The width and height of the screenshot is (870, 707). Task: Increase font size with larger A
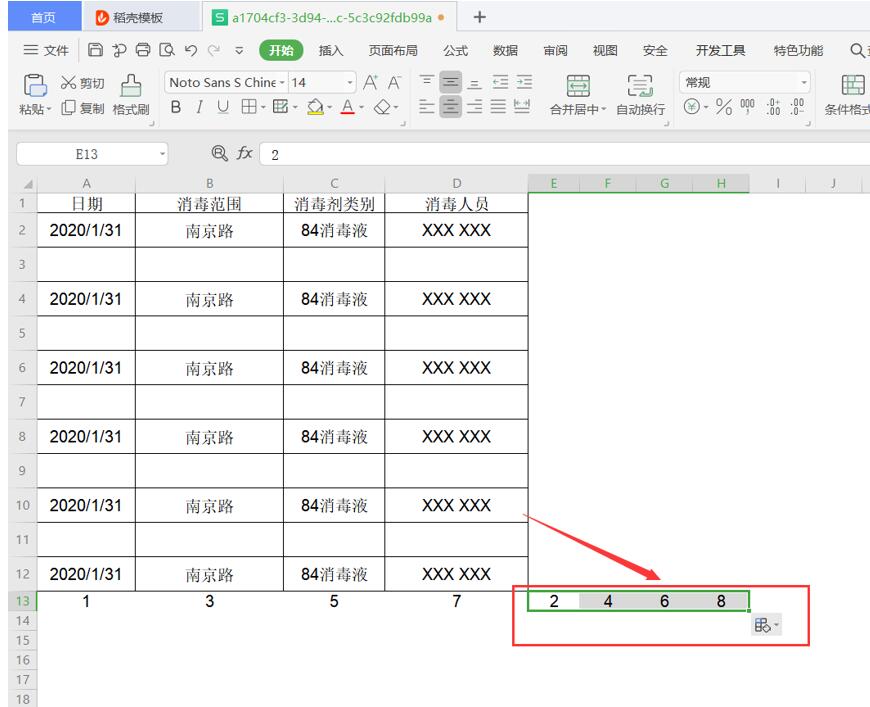pos(371,83)
